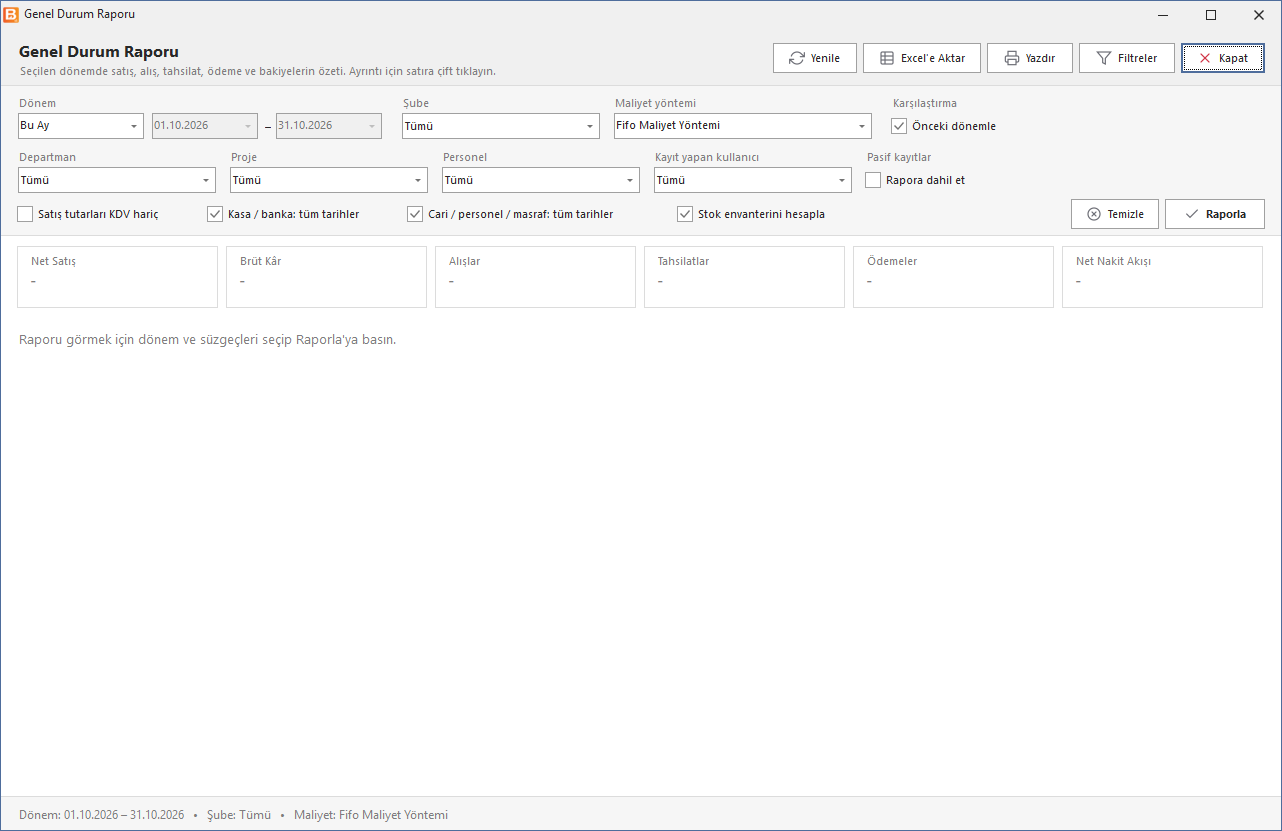
Task: Click the app logo in title bar
Action: point(12,15)
